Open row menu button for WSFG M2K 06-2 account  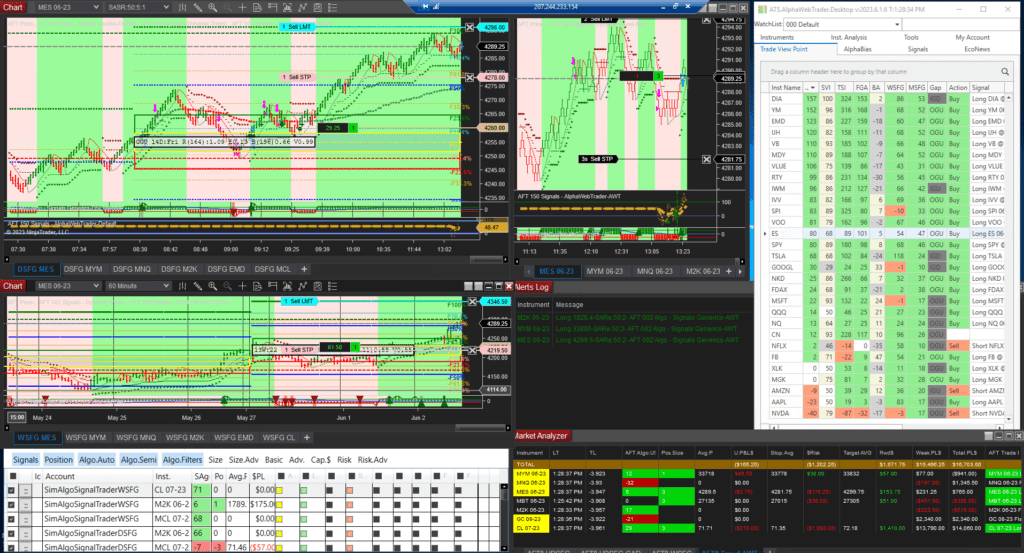tap(25, 504)
